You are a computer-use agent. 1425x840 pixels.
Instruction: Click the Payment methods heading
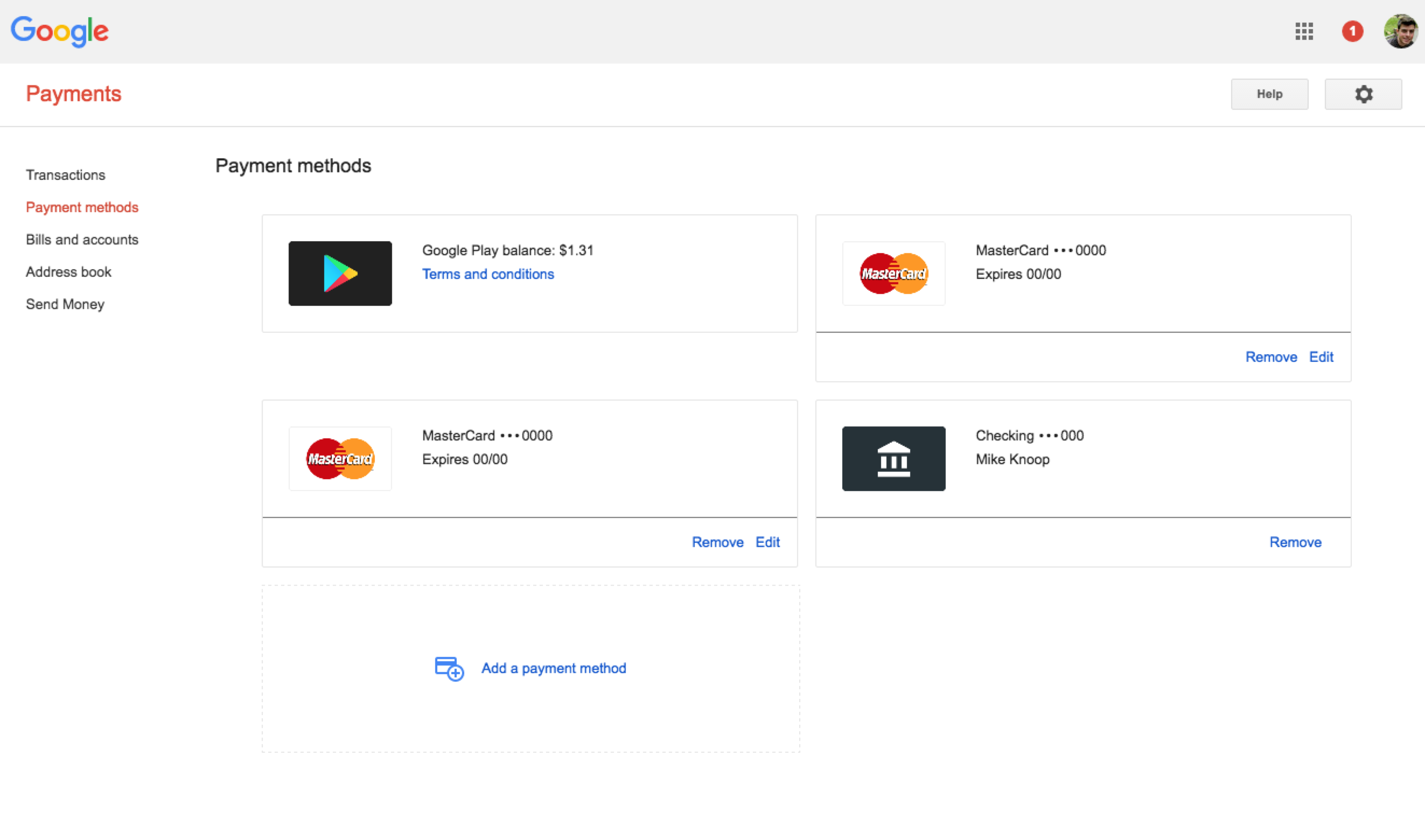click(x=294, y=166)
